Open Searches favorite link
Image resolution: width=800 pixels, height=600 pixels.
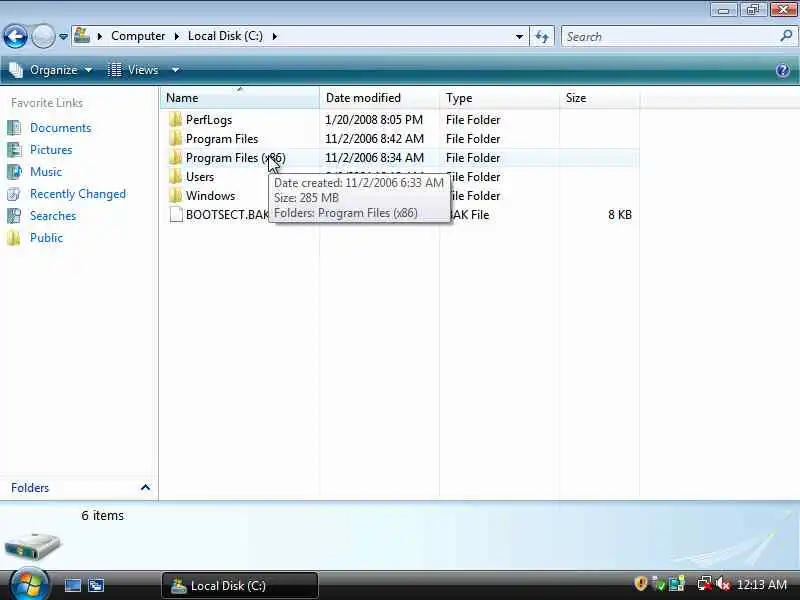pos(53,216)
